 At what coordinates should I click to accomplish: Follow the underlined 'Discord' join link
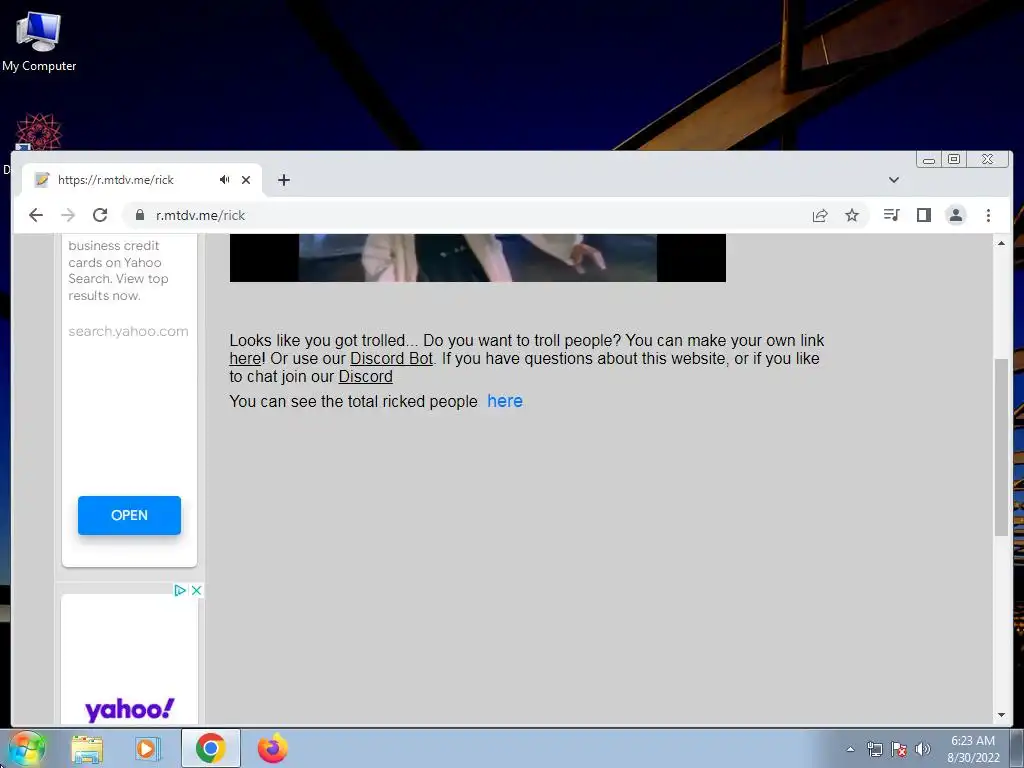(x=365, y=377)
